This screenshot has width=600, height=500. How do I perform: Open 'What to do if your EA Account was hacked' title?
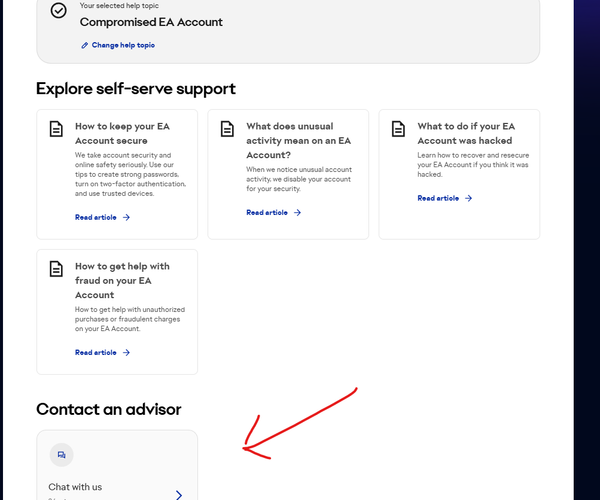click(467, 134)
